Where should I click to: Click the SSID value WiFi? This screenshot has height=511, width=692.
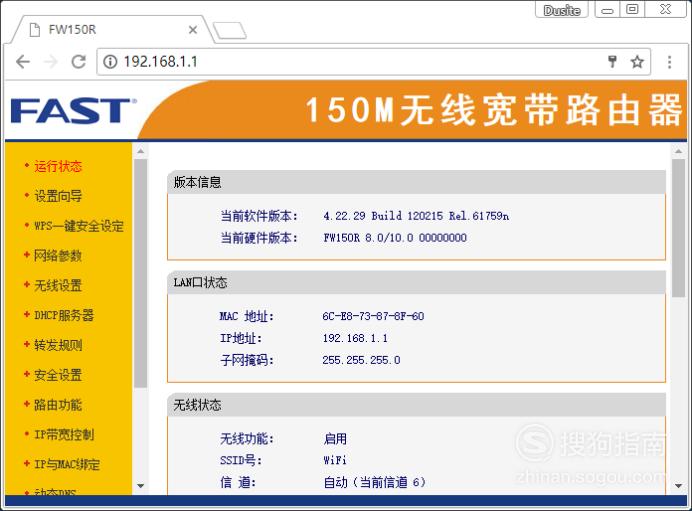[x=335, y=460]
